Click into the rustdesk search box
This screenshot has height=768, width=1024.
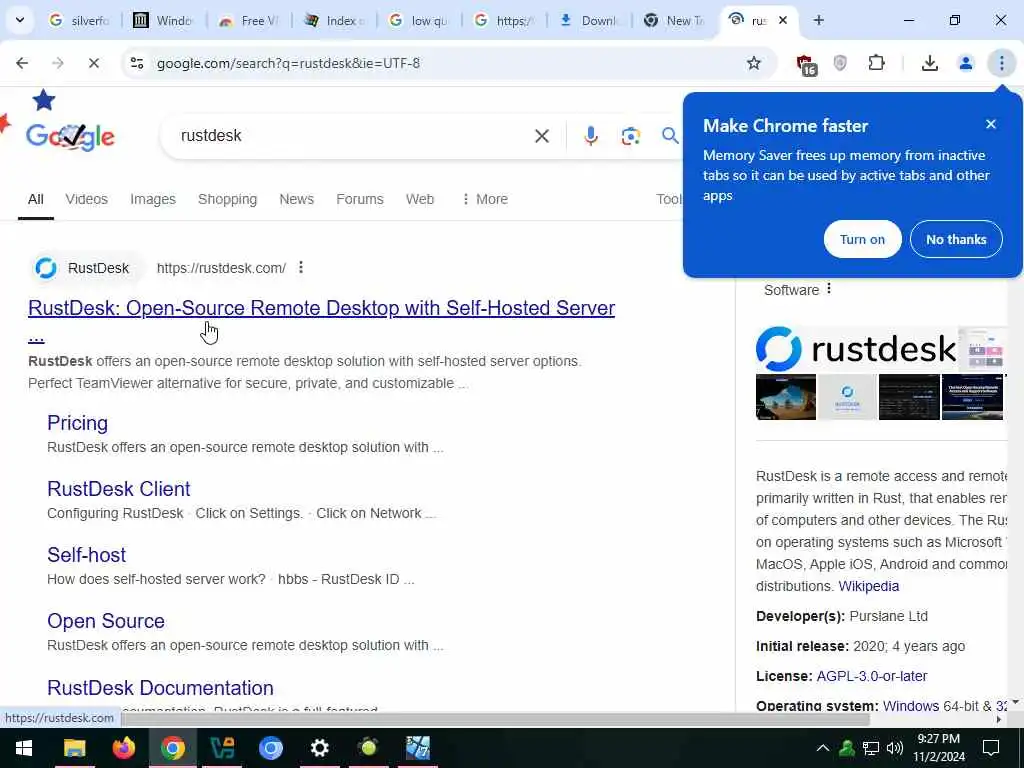click(353, 136)
